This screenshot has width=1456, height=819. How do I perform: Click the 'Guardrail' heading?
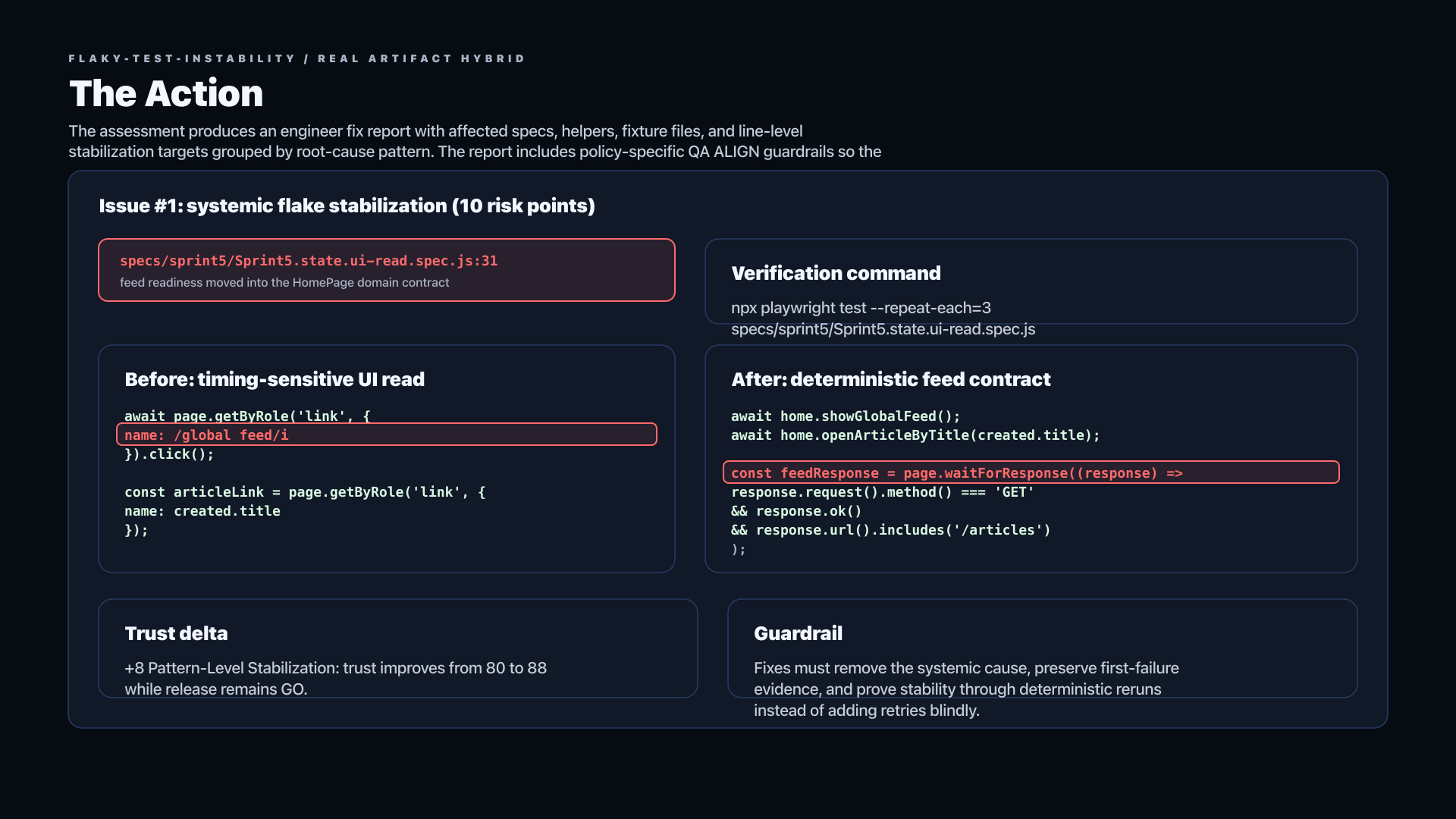click(x=798, y=633)
